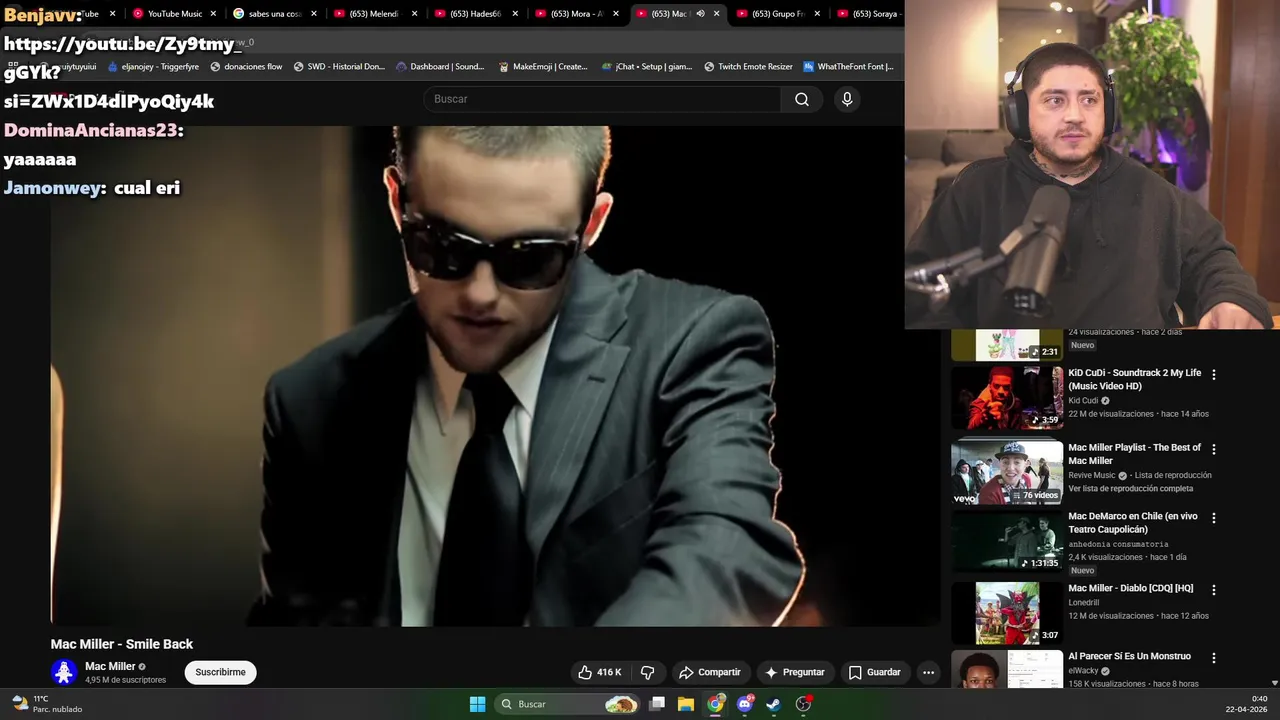The height and width of the screenshot is (720, 1280).
Task: Click 'Ver lista de reproducción completa' link
Action: coord(1130,488)
